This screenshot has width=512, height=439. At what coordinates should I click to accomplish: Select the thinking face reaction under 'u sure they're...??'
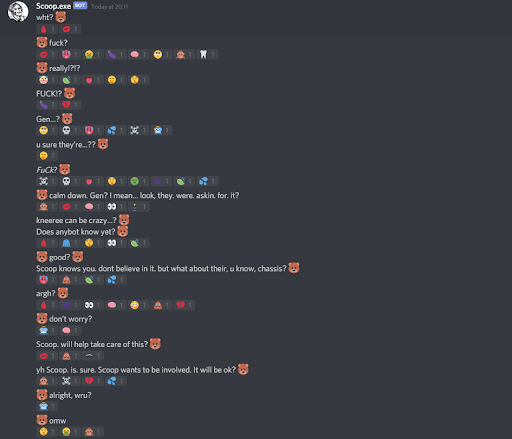pyautogui.click(x=47, y=156)
